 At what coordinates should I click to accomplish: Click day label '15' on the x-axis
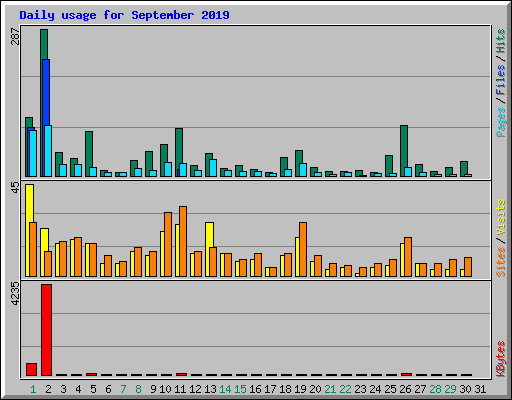click(240, 389)
